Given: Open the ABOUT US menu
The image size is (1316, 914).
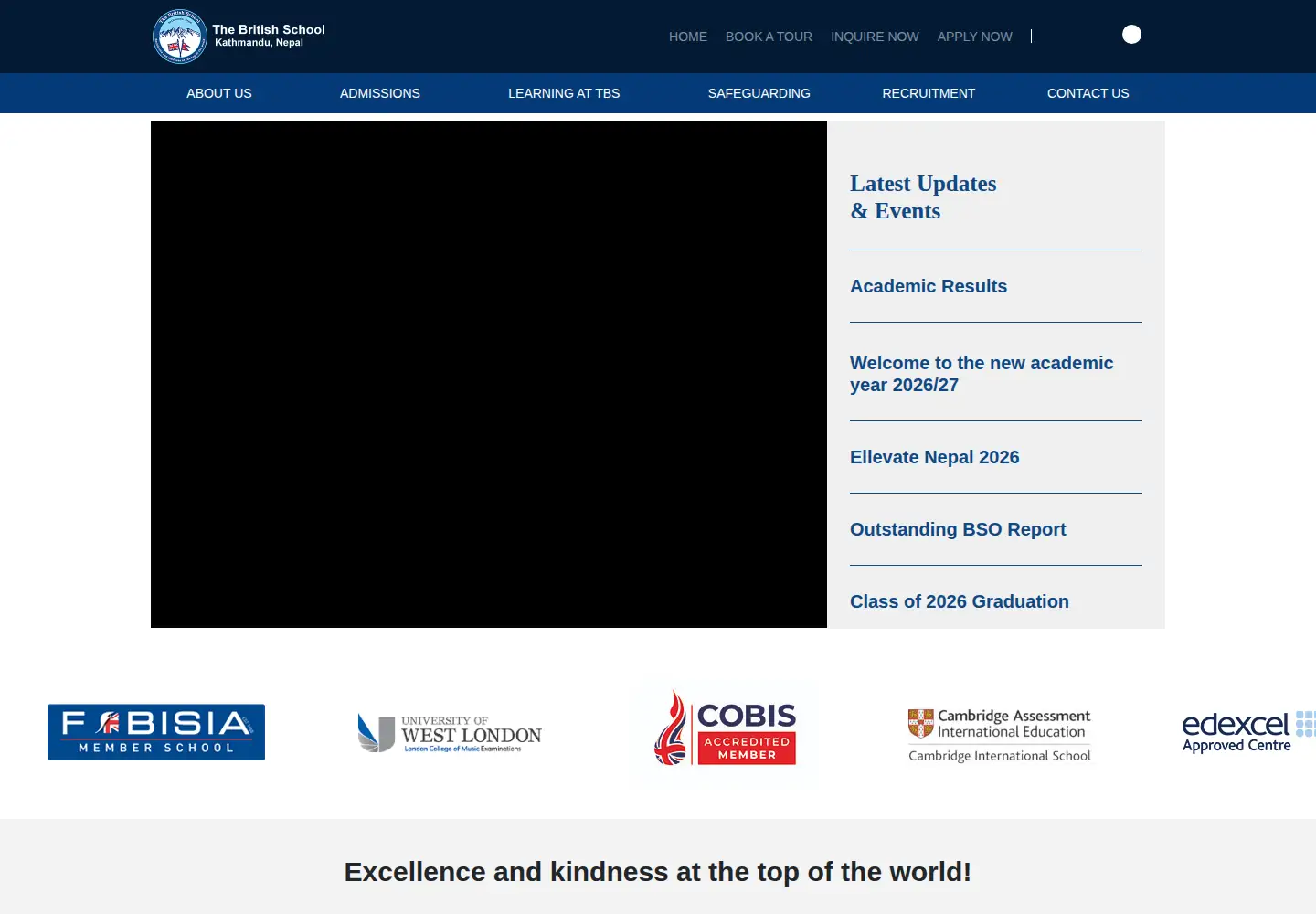Looking at the screenshot, I should (219, 93).
